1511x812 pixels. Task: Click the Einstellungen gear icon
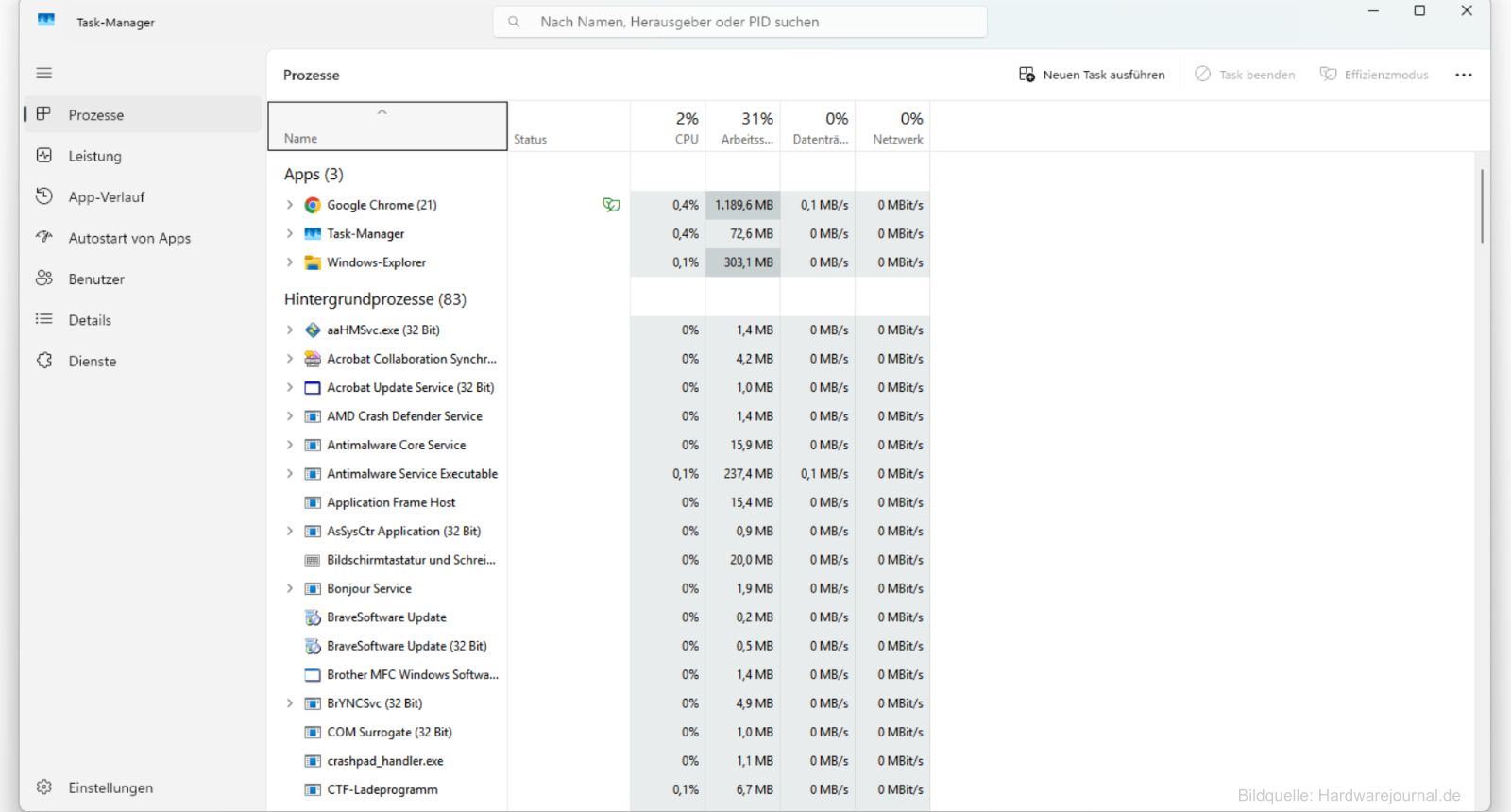(x=43, y=787)
